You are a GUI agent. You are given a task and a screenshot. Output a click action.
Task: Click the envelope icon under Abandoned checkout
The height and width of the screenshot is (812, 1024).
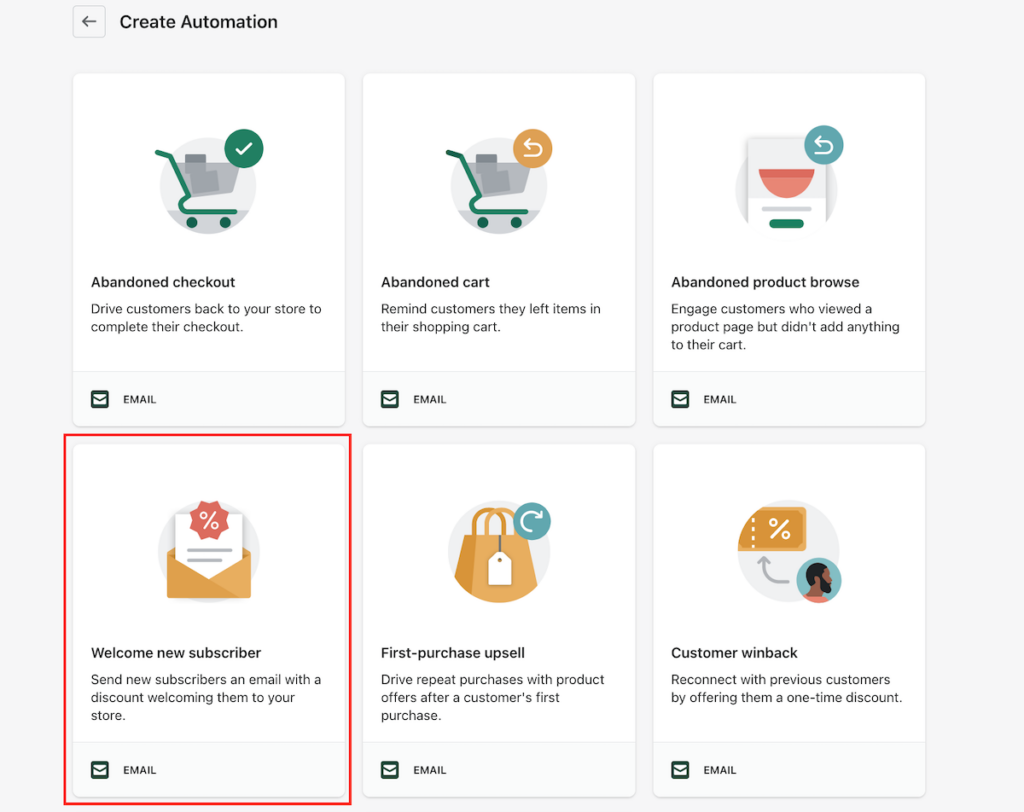click(100, 399)
